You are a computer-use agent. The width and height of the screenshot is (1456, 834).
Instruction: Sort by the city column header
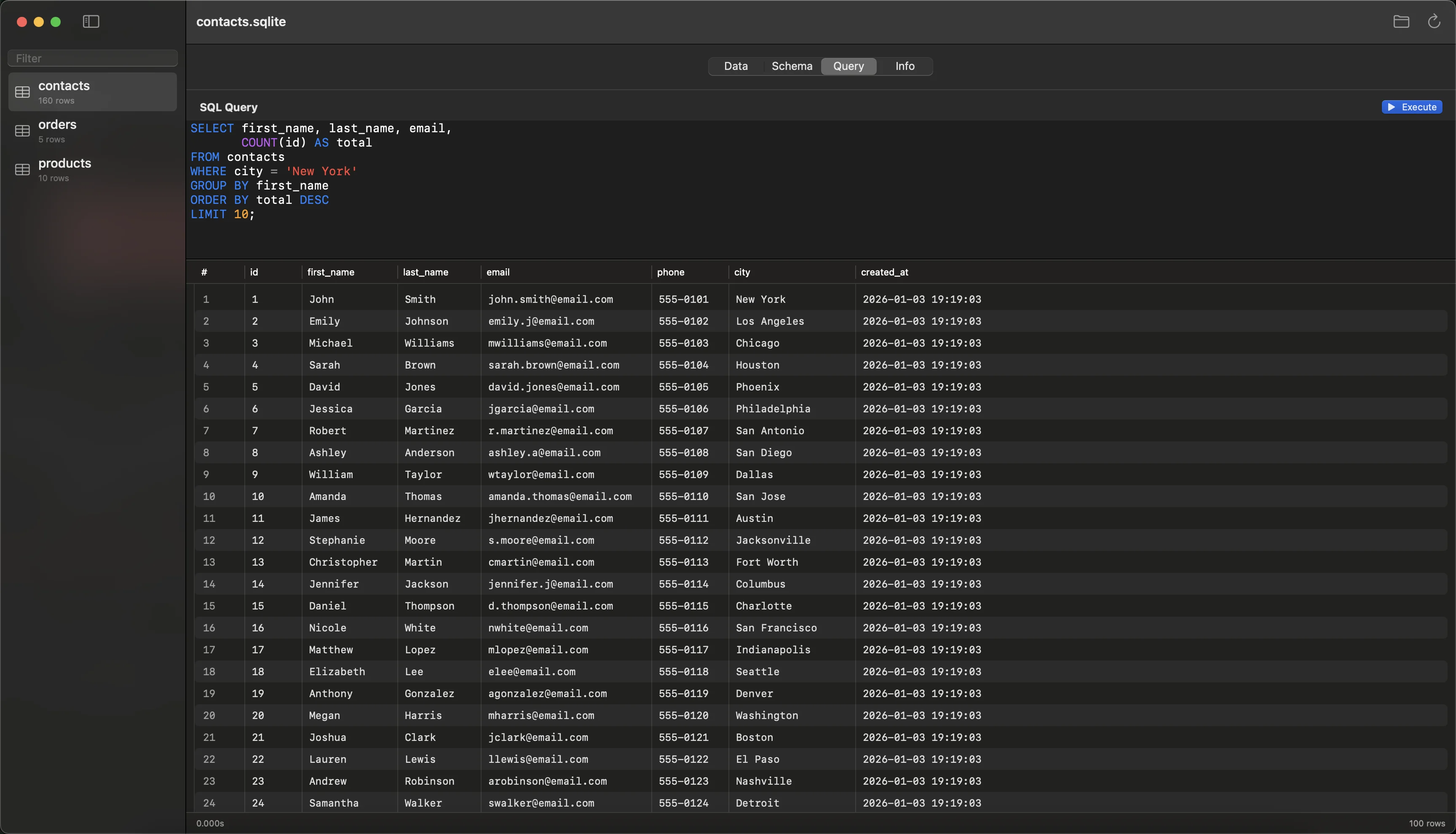742,272
